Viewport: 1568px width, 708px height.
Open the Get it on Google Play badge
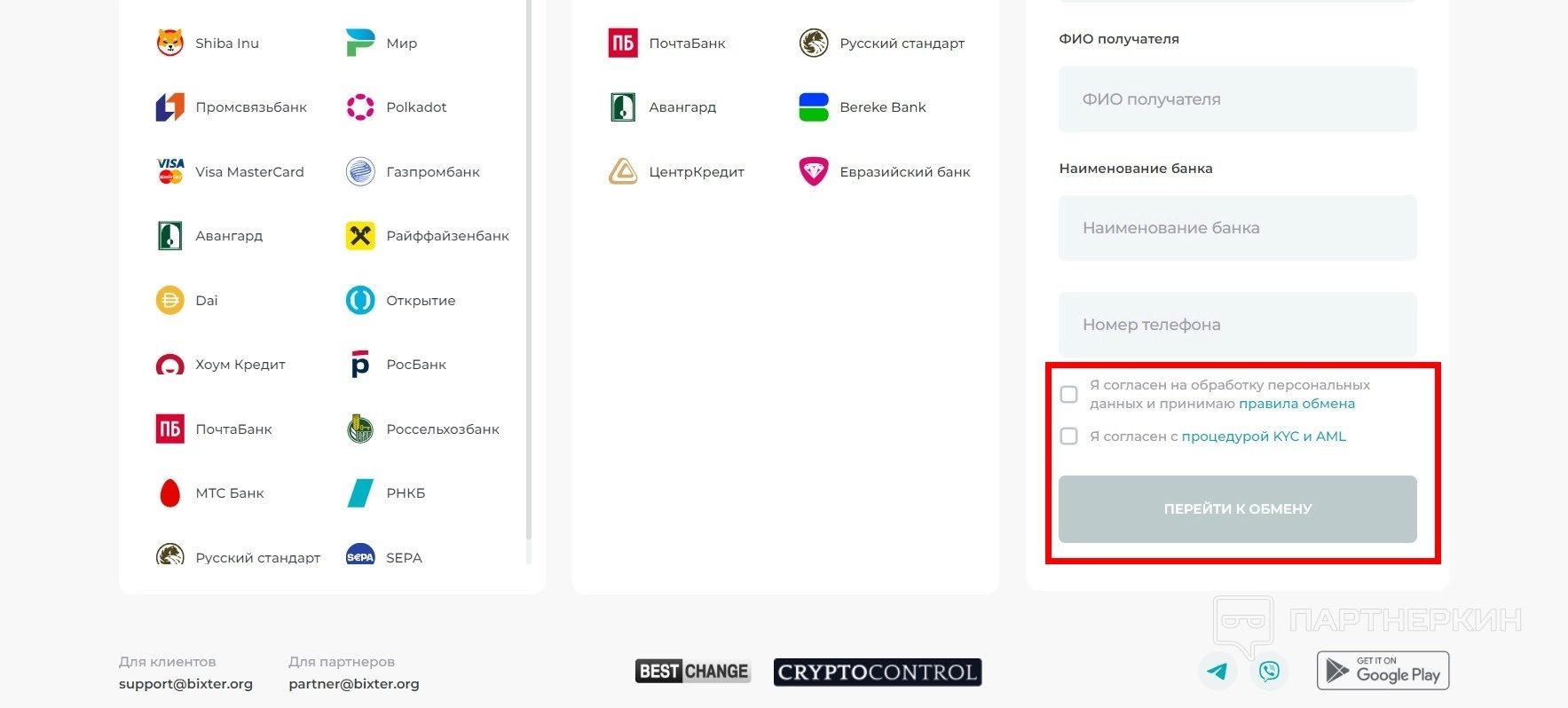point(1383,671)
